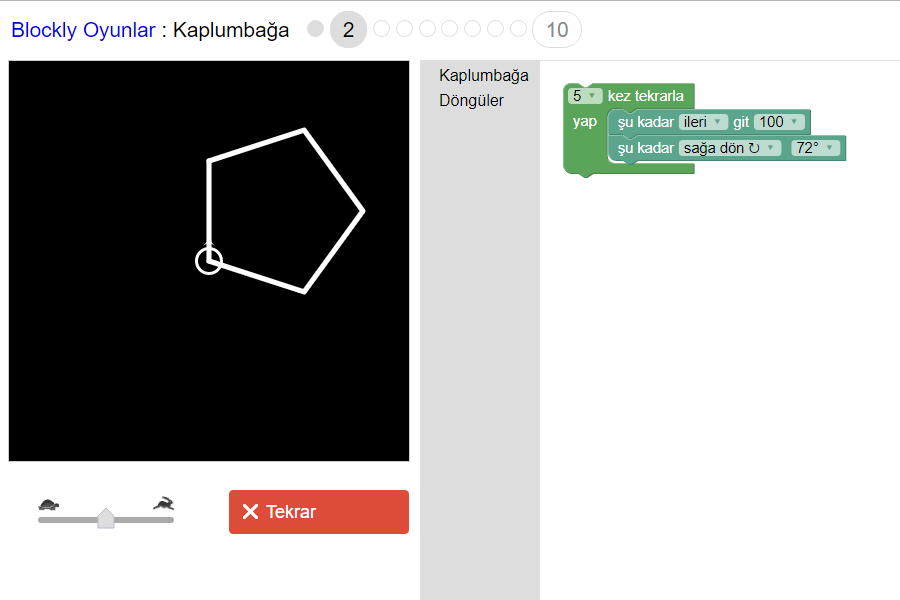The height and width of the screenshot is (600, 900).
Task: Click the turtle cursor circle on canvas
Action: point(208,261)
